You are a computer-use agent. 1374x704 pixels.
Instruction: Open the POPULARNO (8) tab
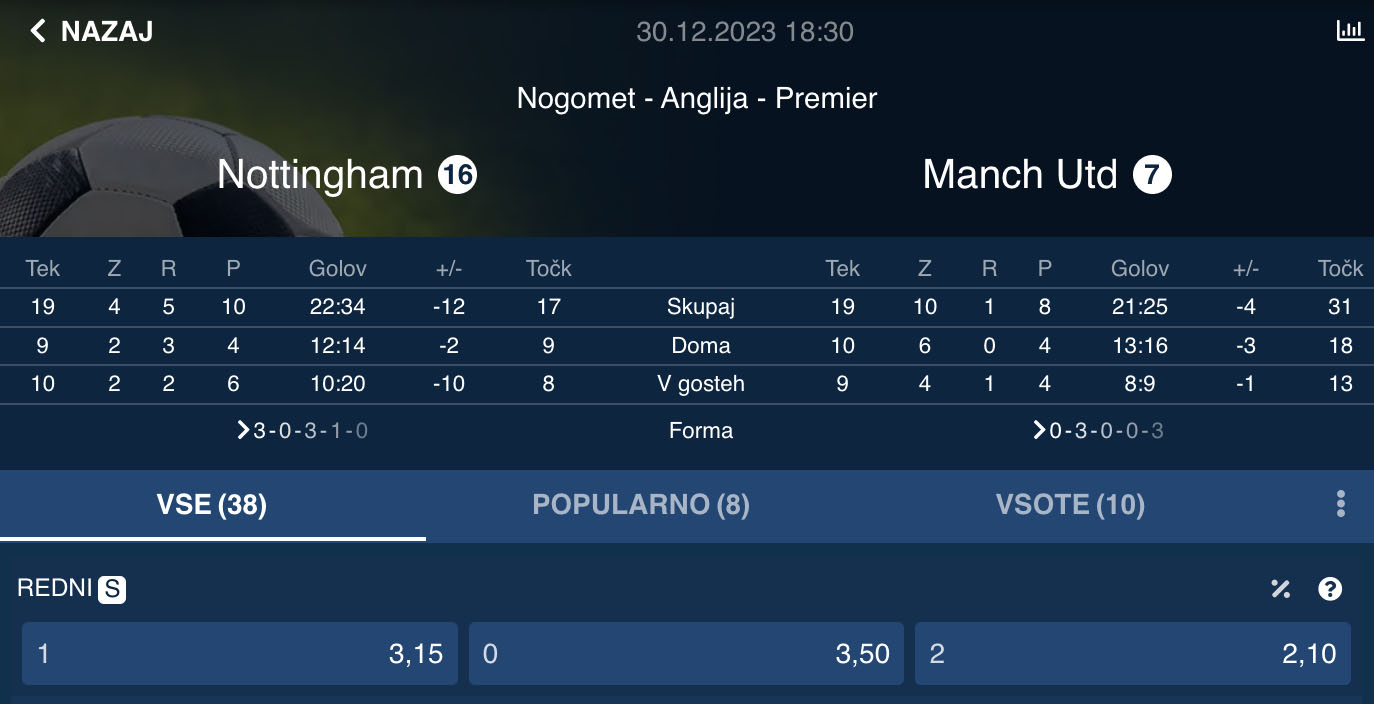(641, 505)
